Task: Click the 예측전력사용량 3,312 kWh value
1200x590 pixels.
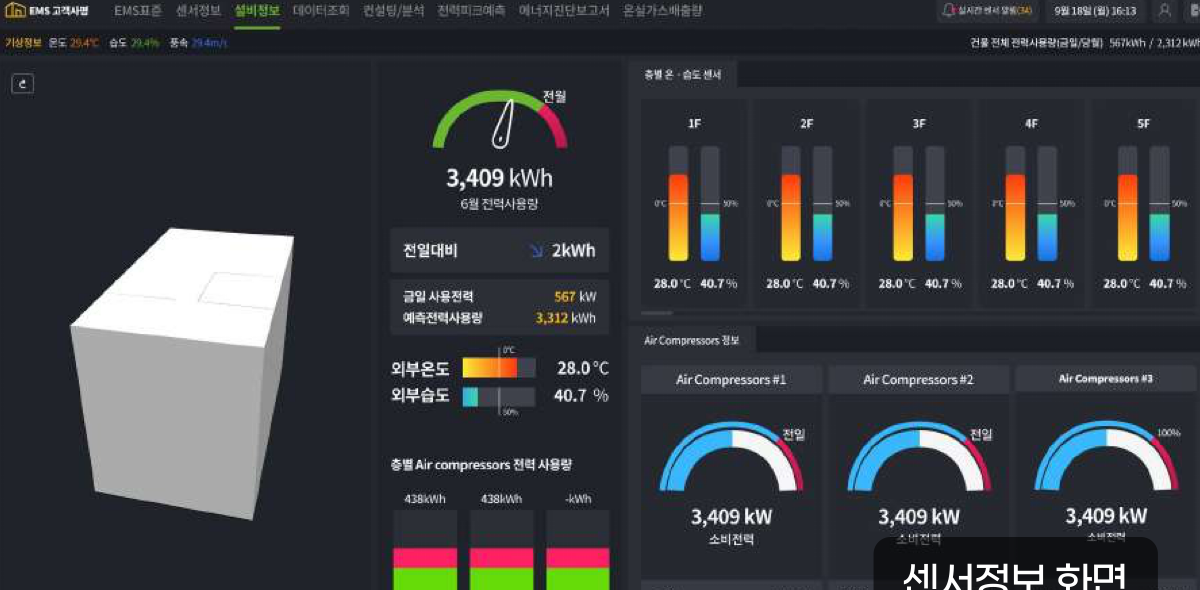Action: (x=566, y=318)
